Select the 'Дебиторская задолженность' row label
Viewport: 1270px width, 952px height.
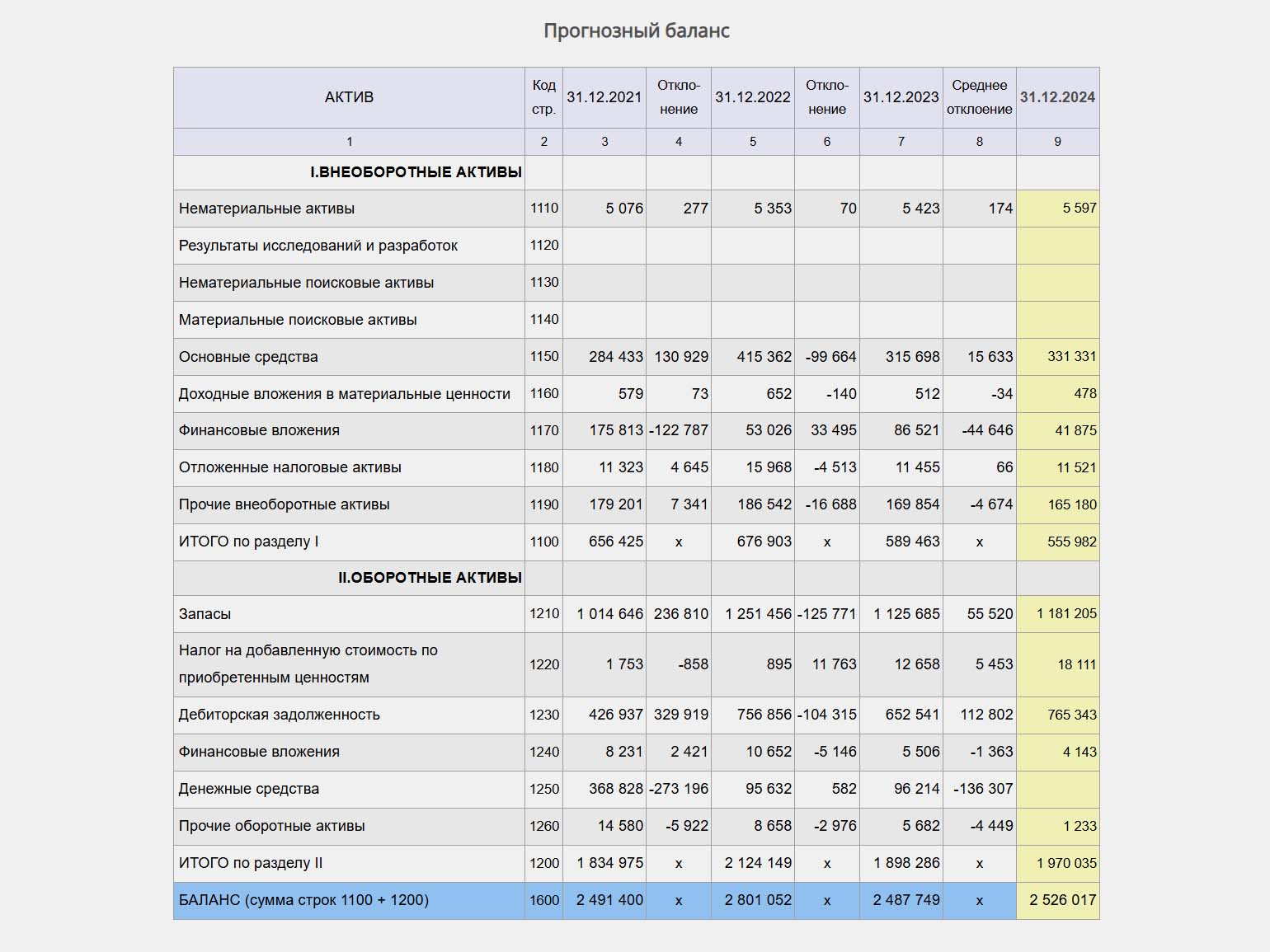coord(279,715)
